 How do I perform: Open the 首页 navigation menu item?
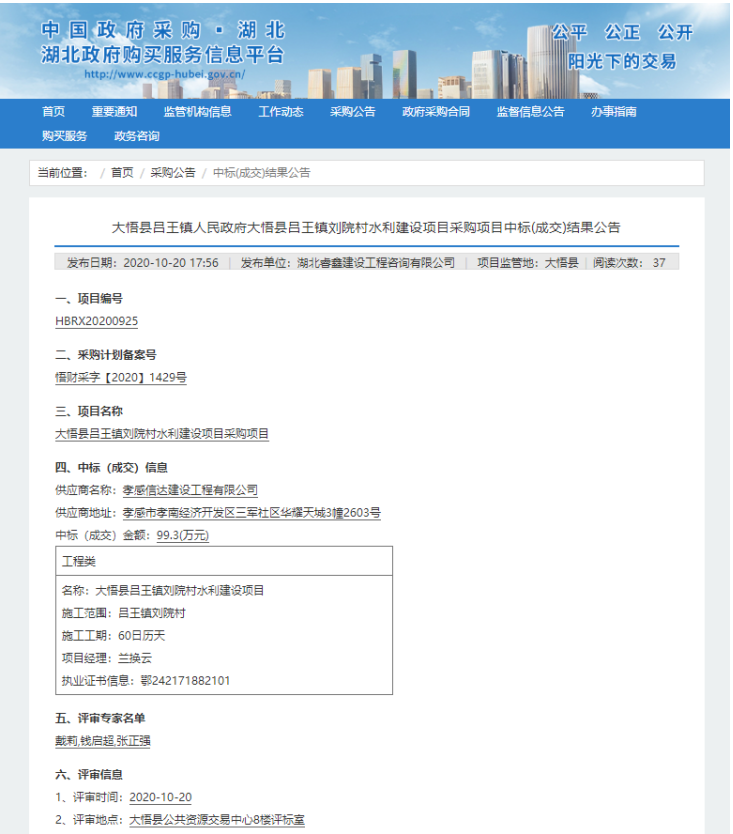point(53,112)
